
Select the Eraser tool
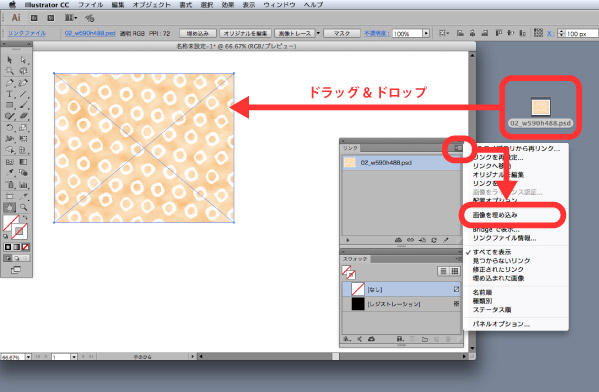point(23,116)
